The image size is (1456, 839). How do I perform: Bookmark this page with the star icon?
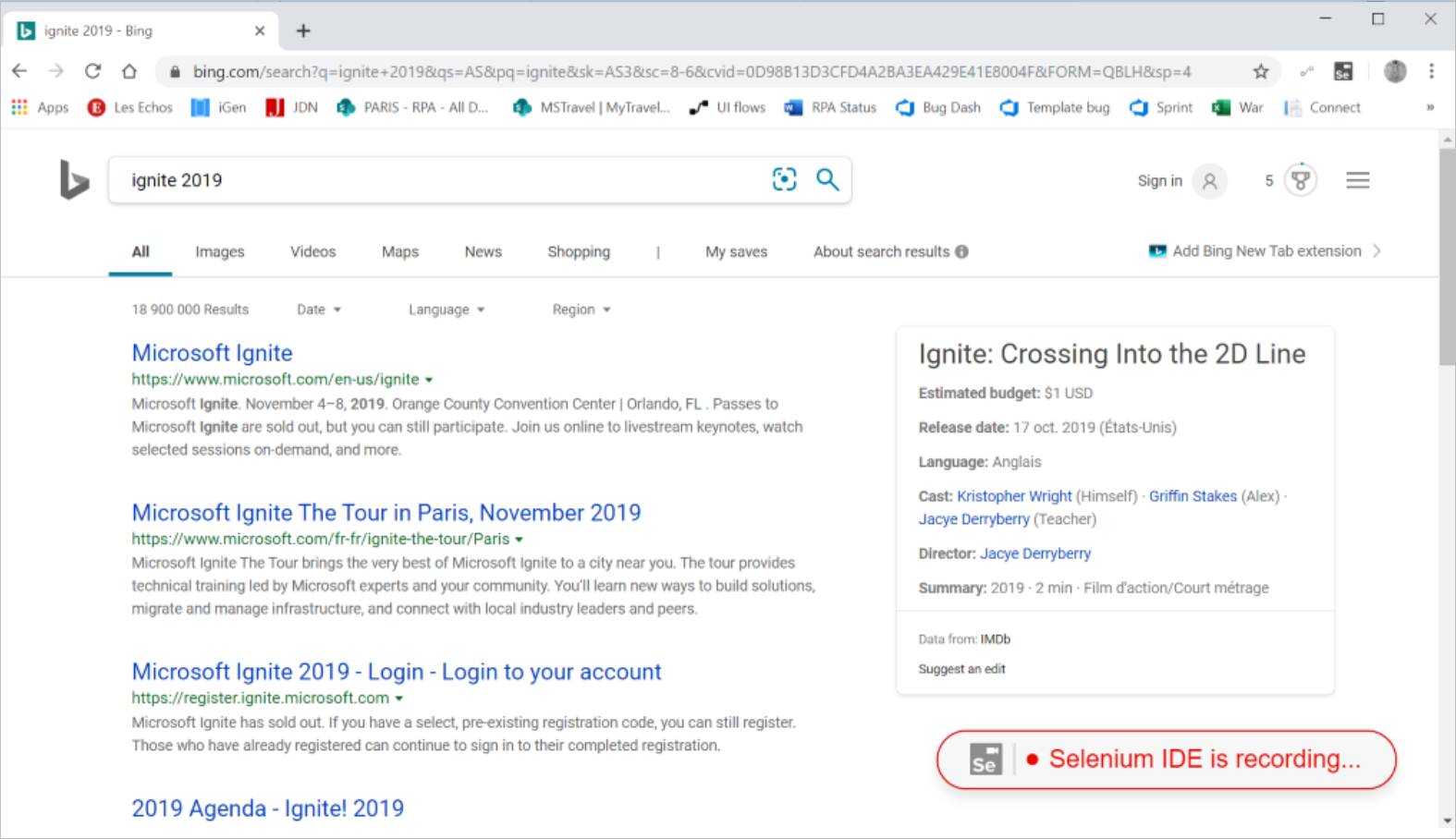point(1261,71)
